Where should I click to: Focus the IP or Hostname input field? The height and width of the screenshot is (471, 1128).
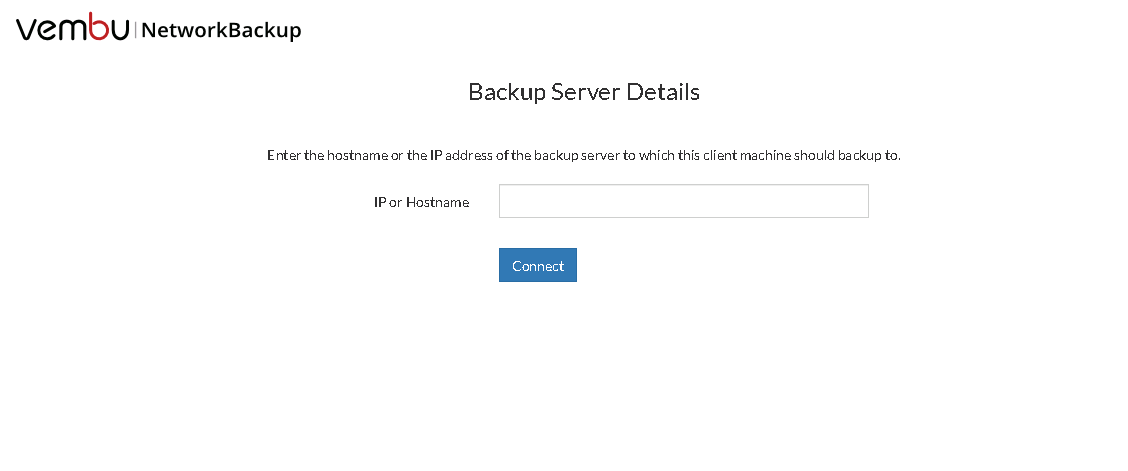[683, 201]
